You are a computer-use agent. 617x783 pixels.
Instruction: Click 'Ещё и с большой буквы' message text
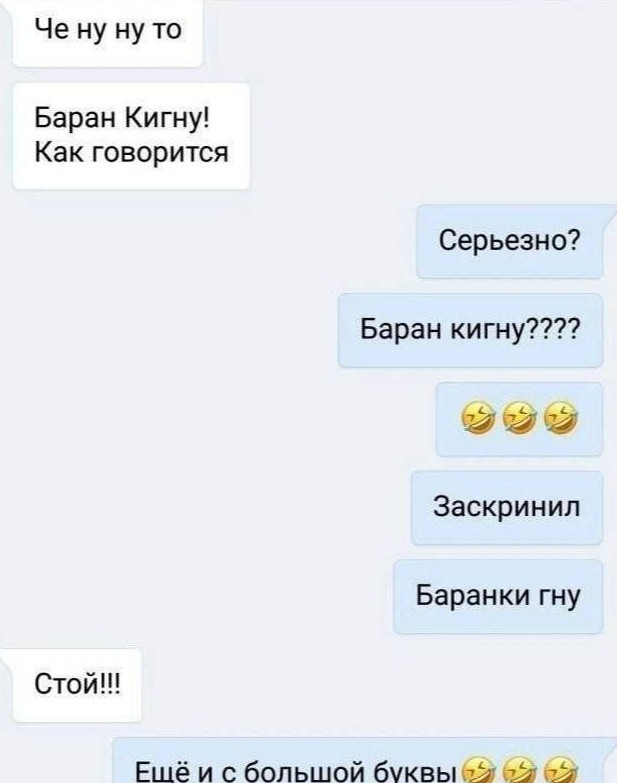coord(297,772)
